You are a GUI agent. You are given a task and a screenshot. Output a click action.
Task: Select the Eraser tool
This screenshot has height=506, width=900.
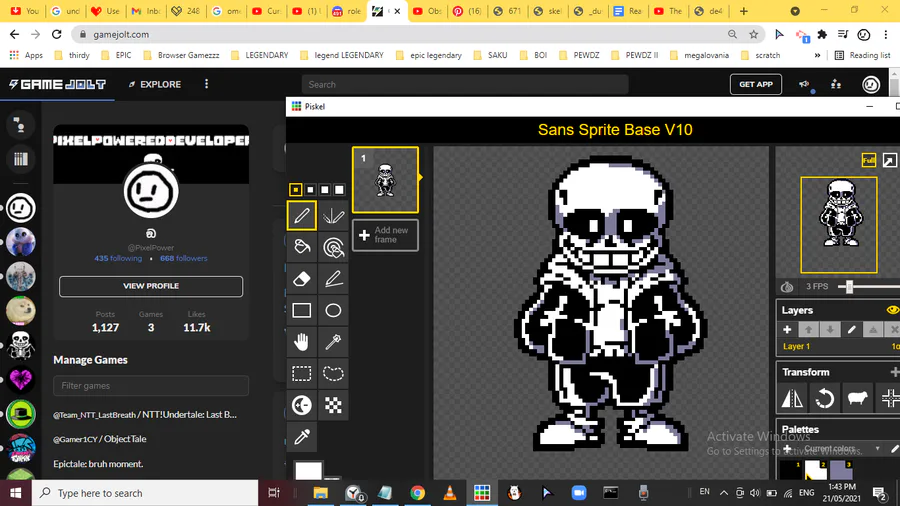pyautogui.click(x=301, y=279)
